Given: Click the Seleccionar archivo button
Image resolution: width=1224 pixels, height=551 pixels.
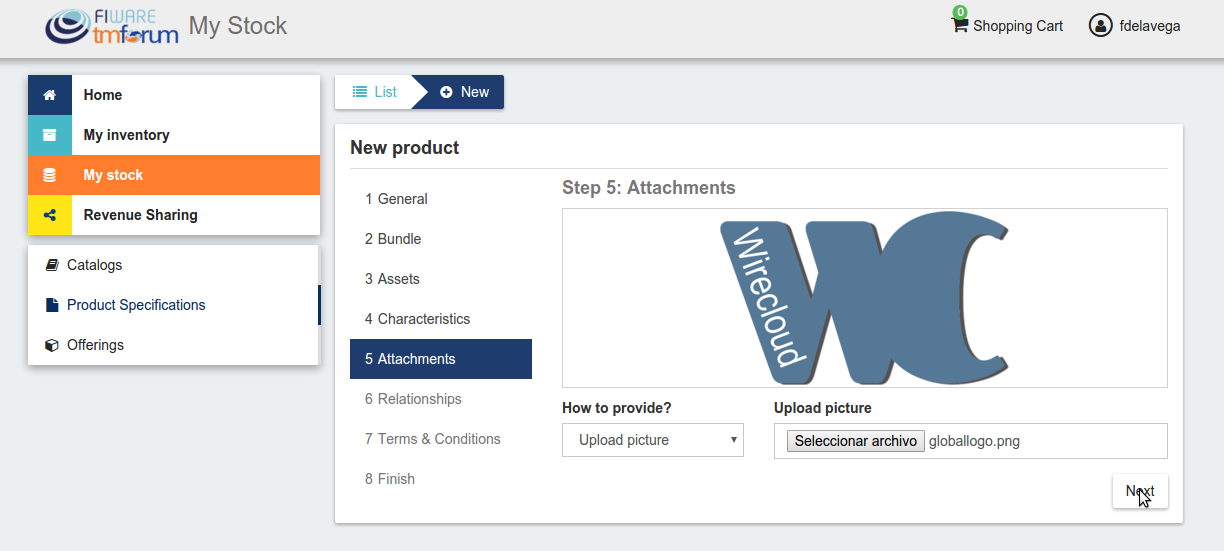Looking at the screenshot, I should pyautogui.click(x=856, y=441).
